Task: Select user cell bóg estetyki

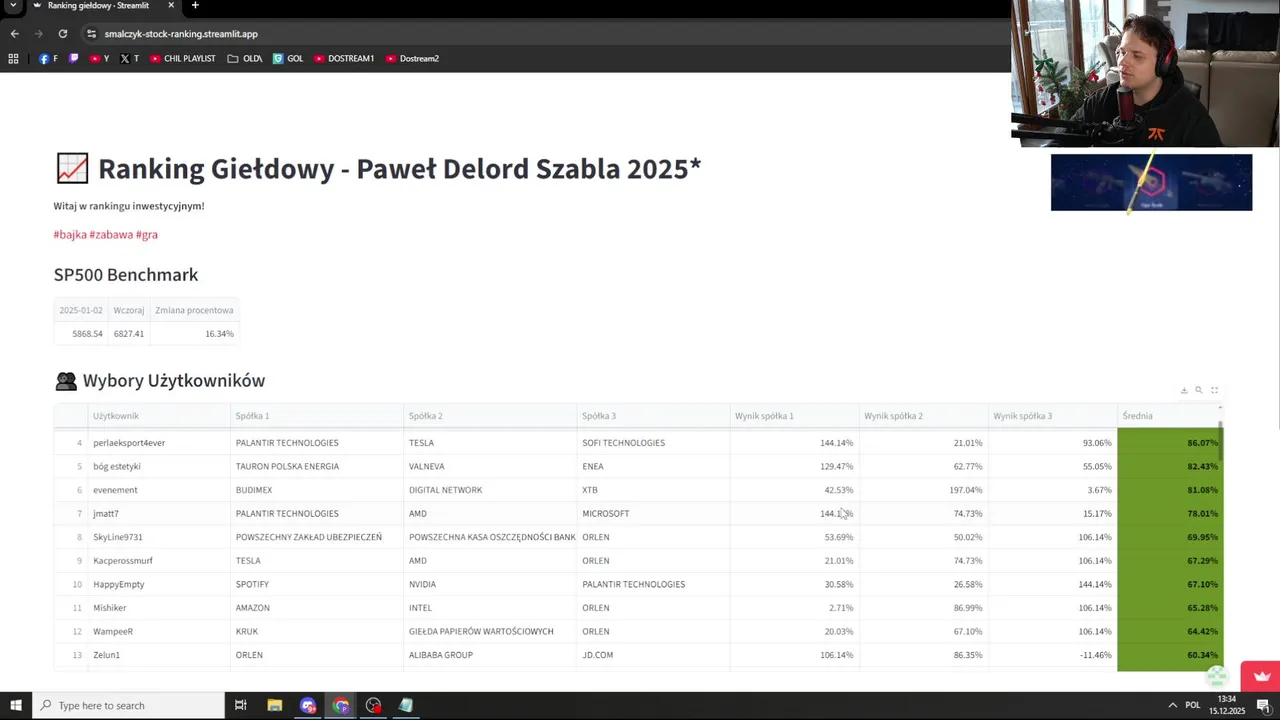Action: [x=158, y=466]
